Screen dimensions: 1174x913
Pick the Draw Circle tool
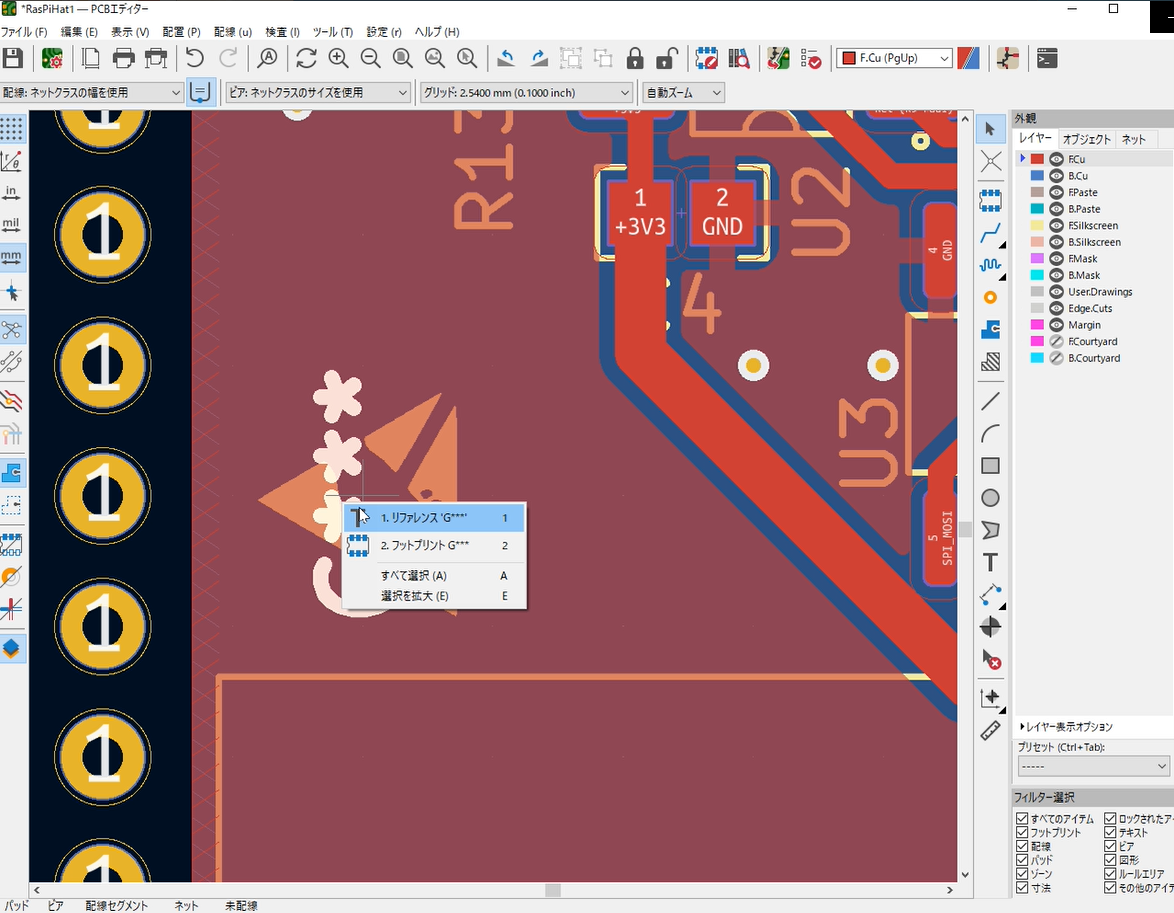click(x=990, y=498)
